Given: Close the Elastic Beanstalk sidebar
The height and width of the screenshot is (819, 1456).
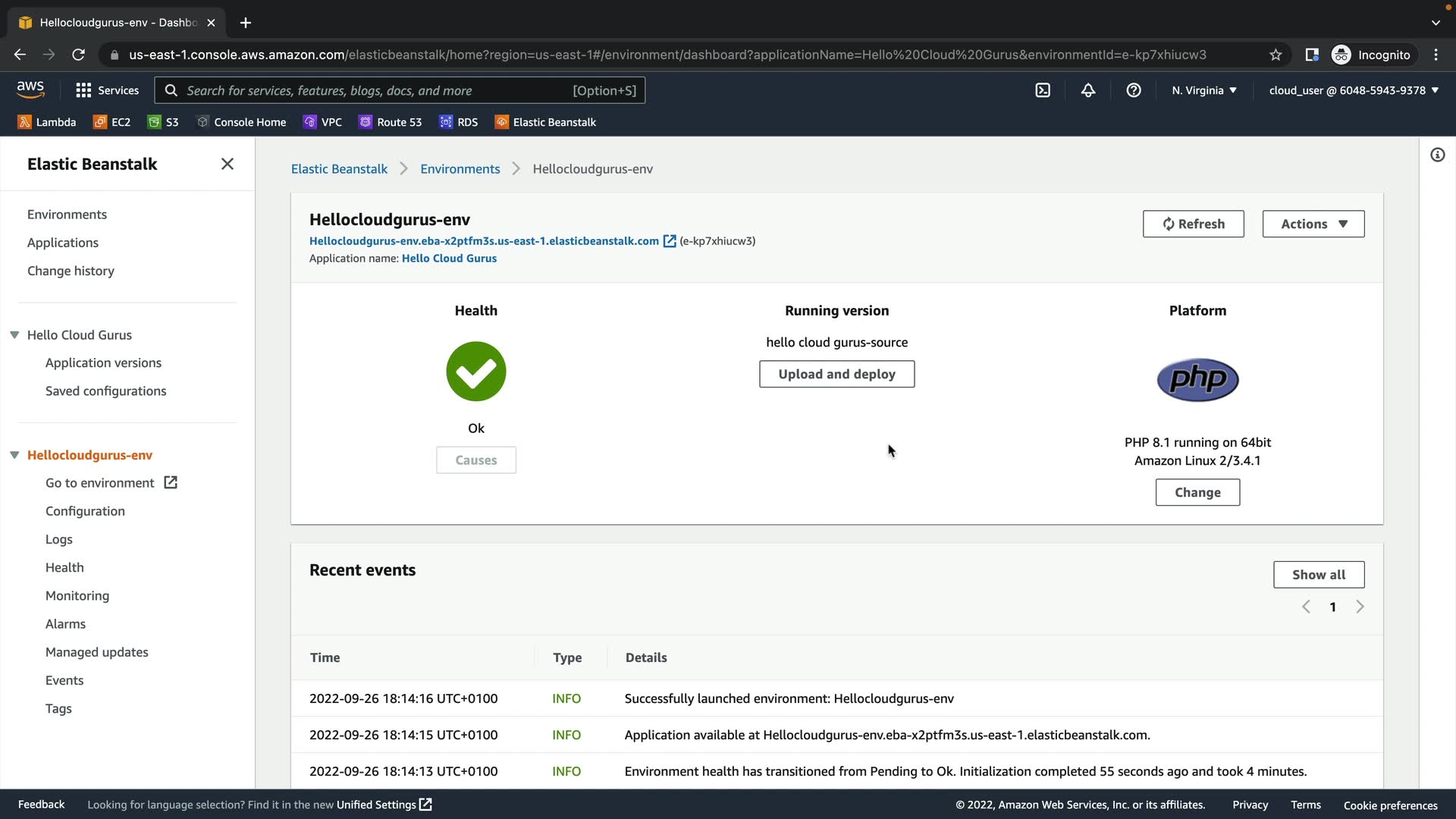Looking at the screenshot, I should tap(227, 164).
